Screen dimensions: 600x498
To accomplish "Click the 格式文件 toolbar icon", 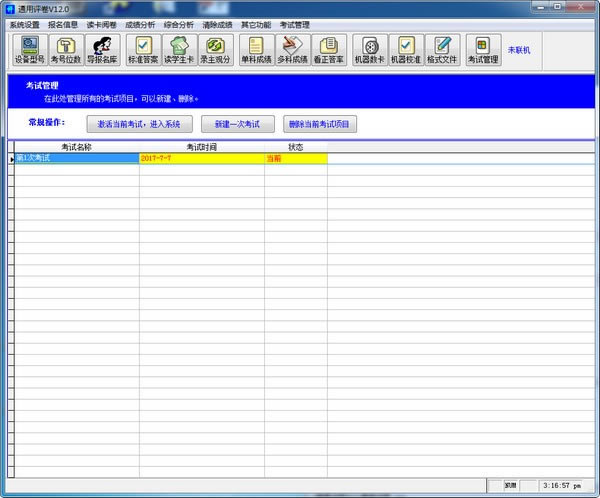I will point(442,50).
